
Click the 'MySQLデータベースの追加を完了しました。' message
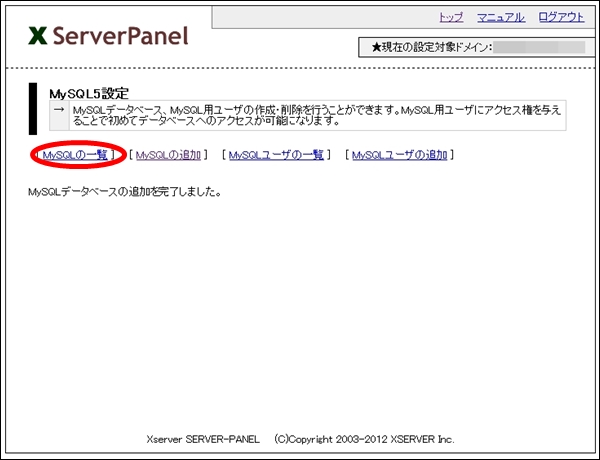point(125,192)
